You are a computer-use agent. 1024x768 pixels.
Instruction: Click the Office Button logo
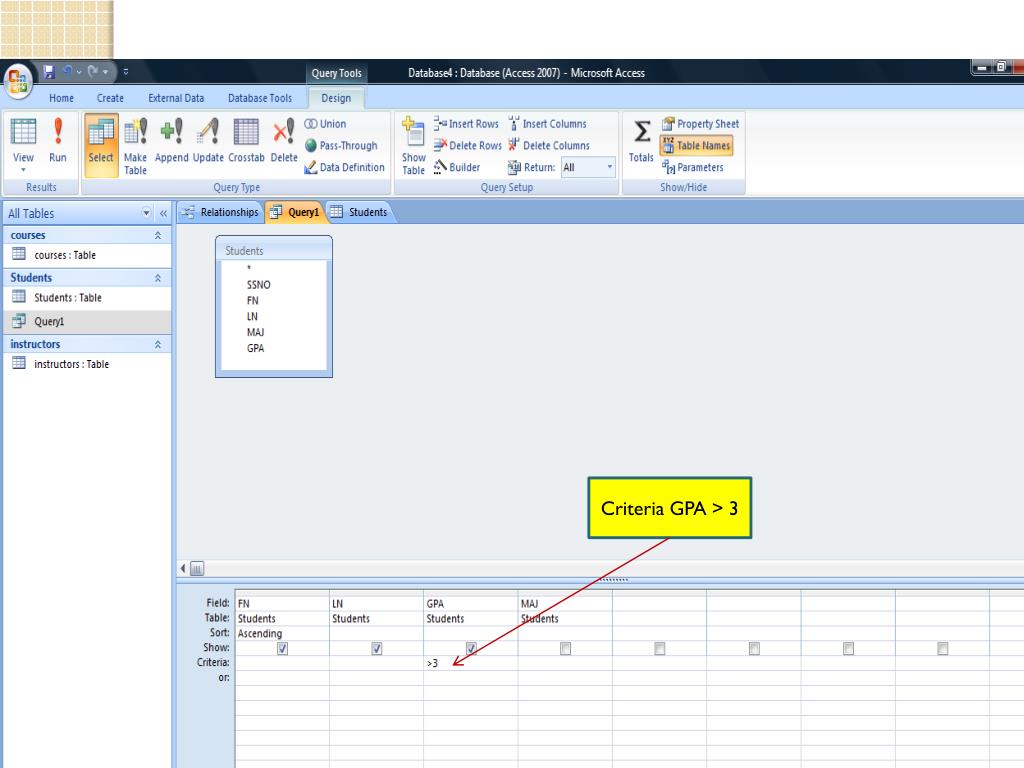click(18, 82)
